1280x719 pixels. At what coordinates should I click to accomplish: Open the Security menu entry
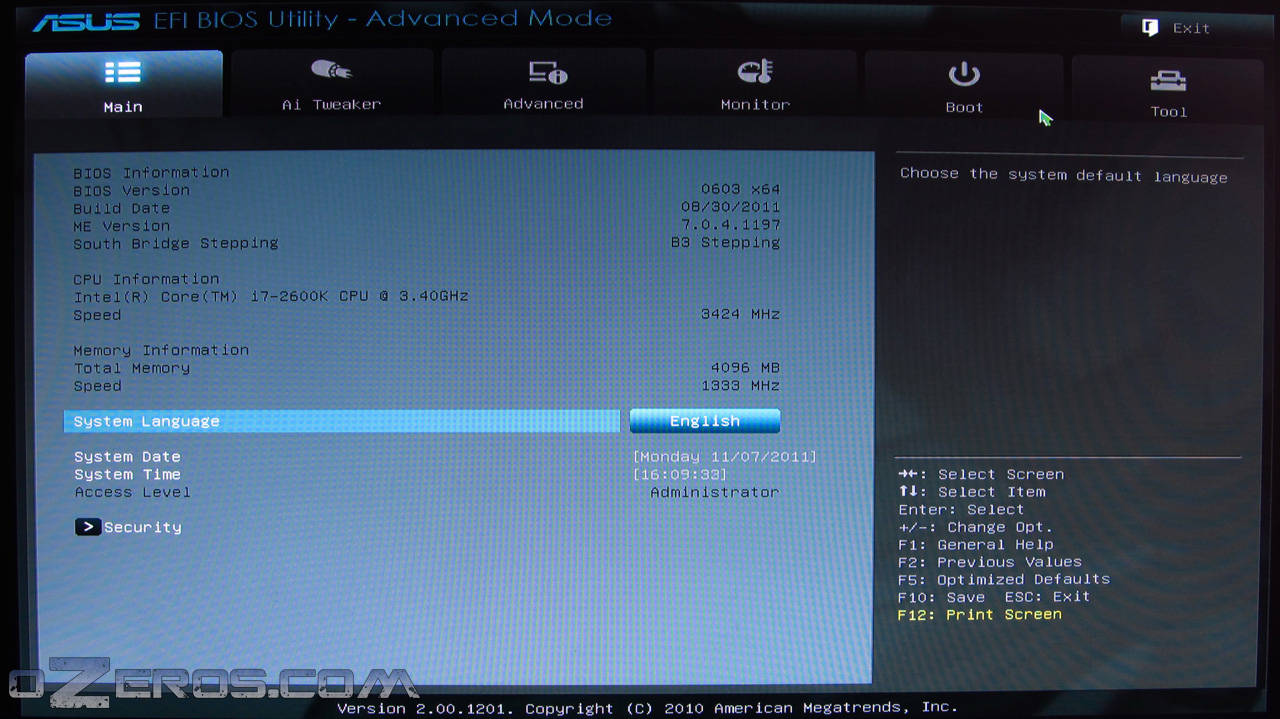(142, 527)
